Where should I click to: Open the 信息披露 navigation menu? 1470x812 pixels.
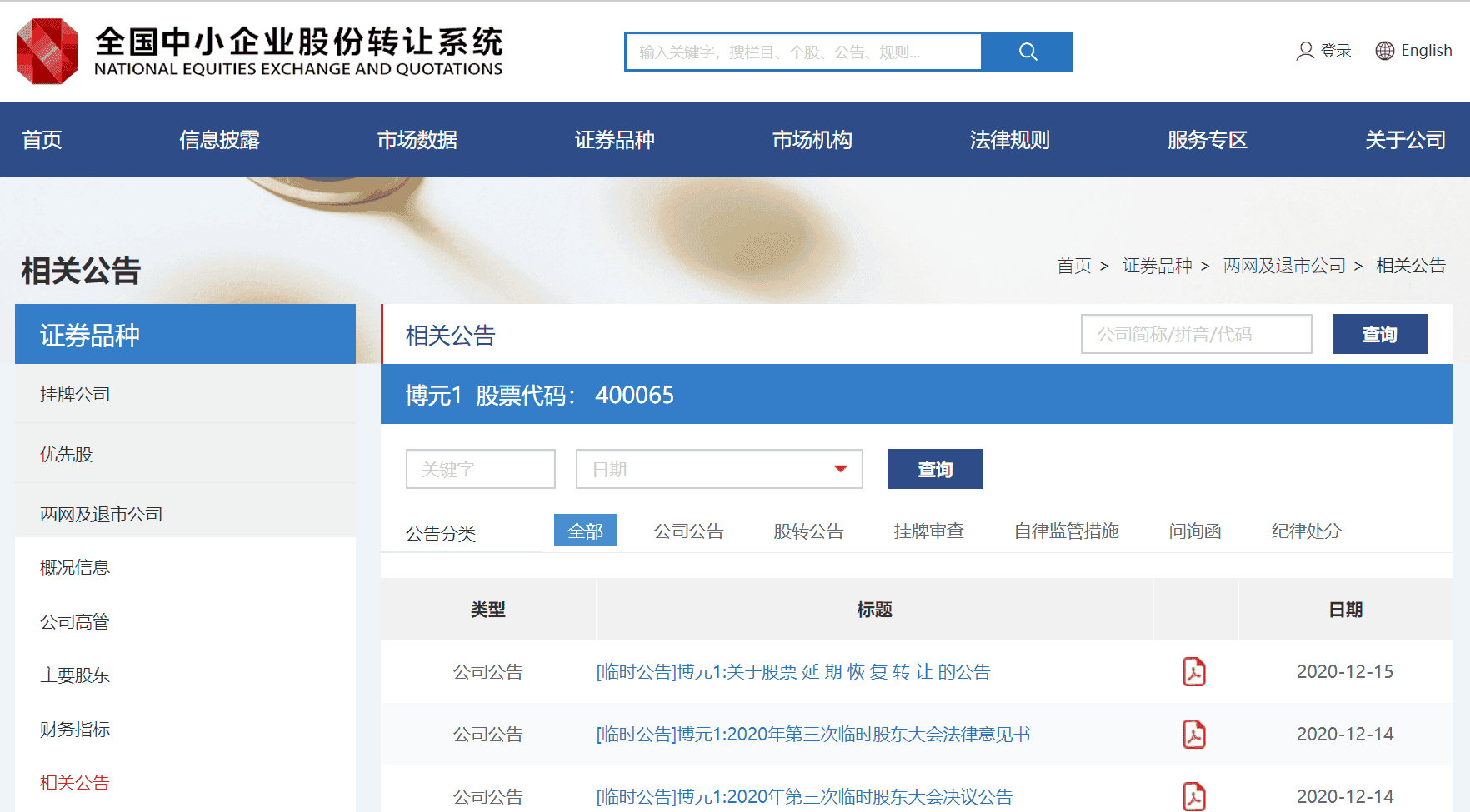(219, 140)
